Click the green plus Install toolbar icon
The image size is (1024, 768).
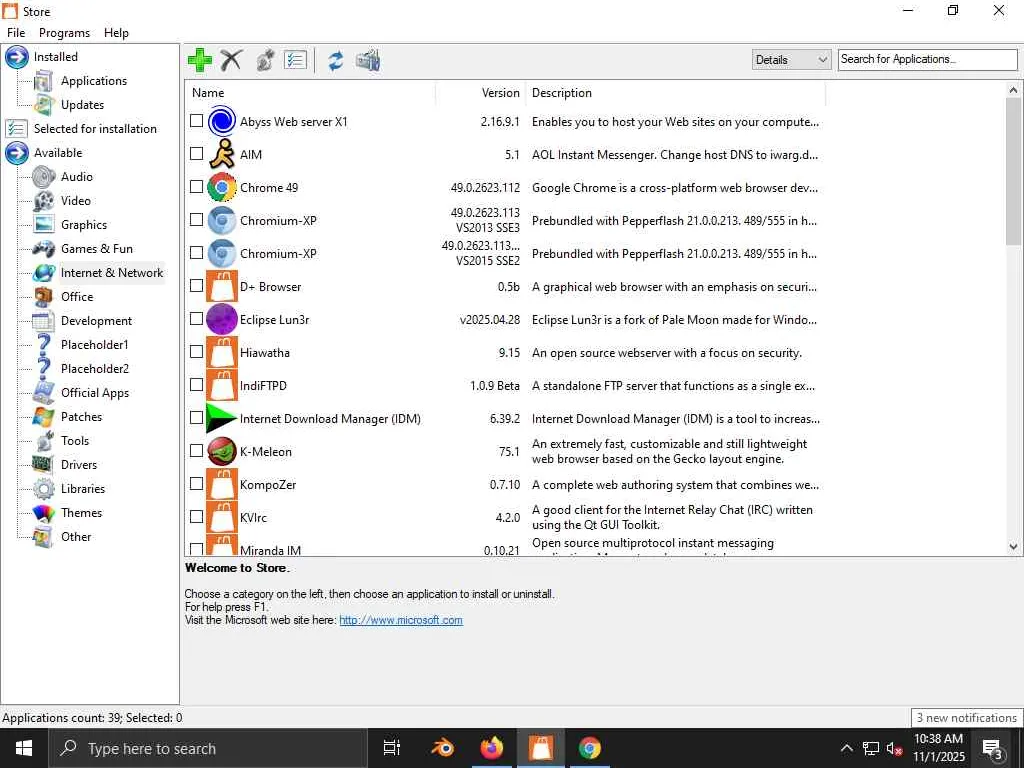(200, 60)
